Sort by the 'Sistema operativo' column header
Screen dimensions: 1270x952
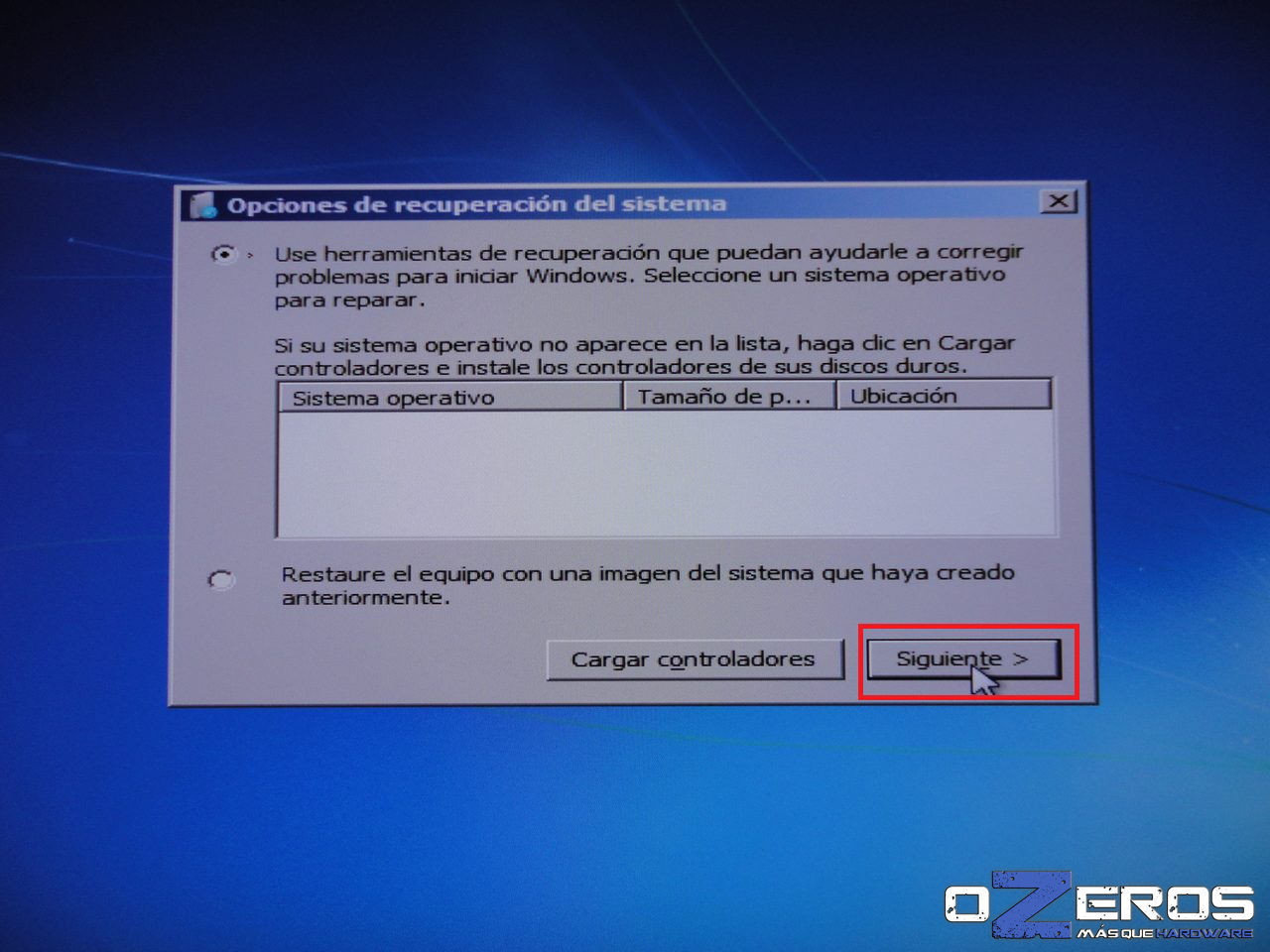click(451, 398)
